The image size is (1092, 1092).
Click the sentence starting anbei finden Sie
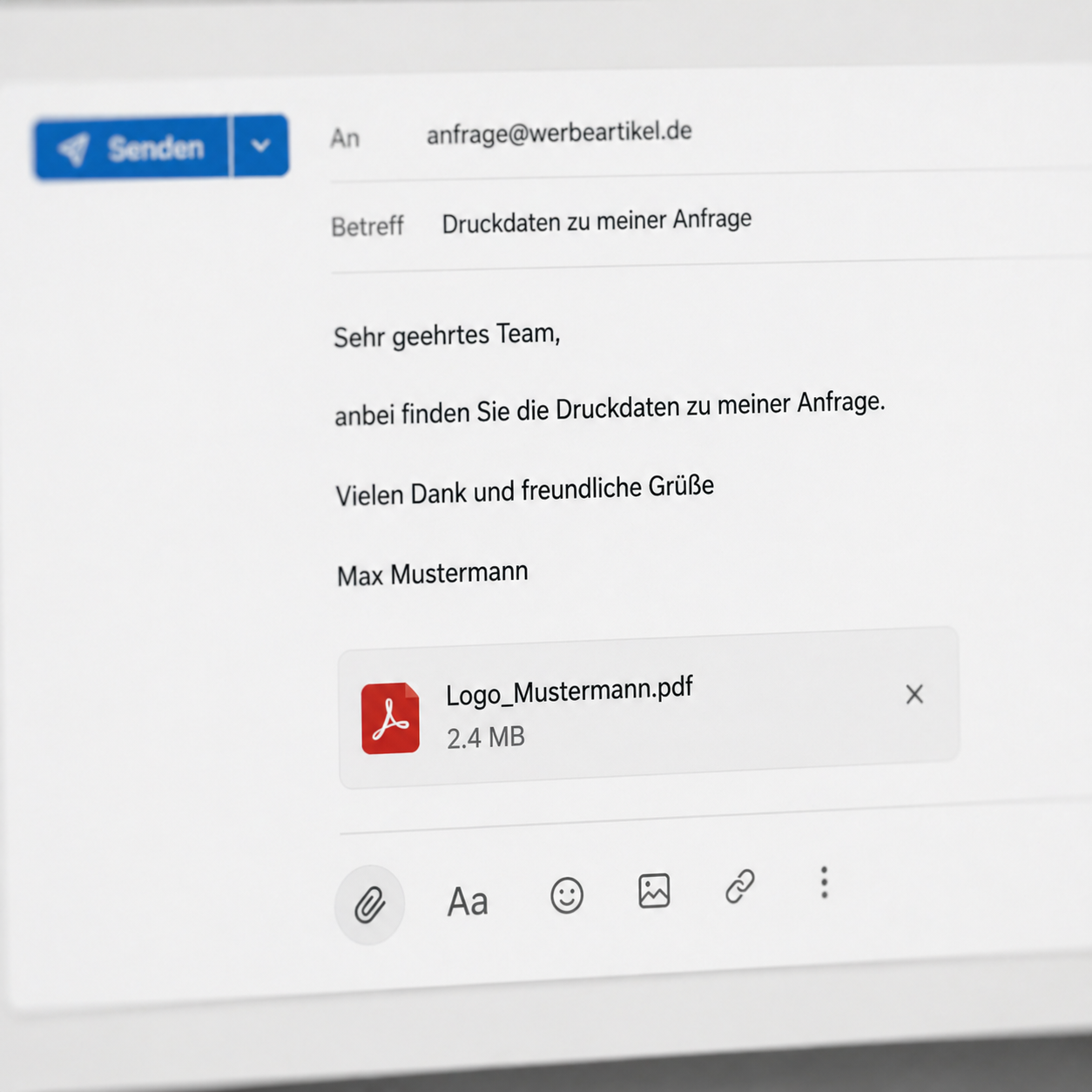610,408
